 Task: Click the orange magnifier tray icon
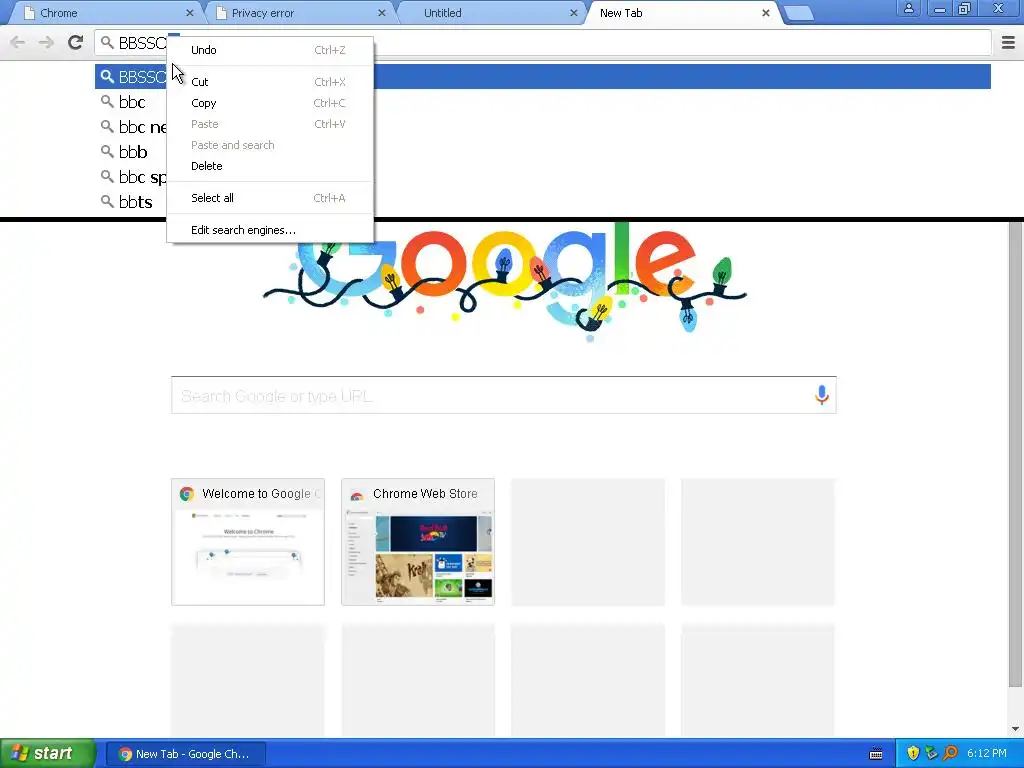coord(950,753)
